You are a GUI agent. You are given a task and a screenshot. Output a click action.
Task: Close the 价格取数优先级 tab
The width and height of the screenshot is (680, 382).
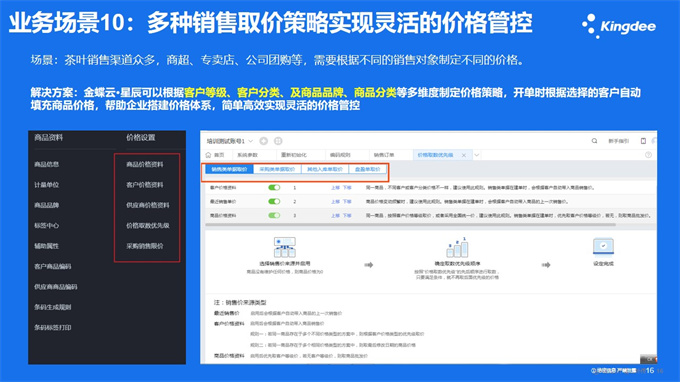pyautogui.click(x=464, y=155)
